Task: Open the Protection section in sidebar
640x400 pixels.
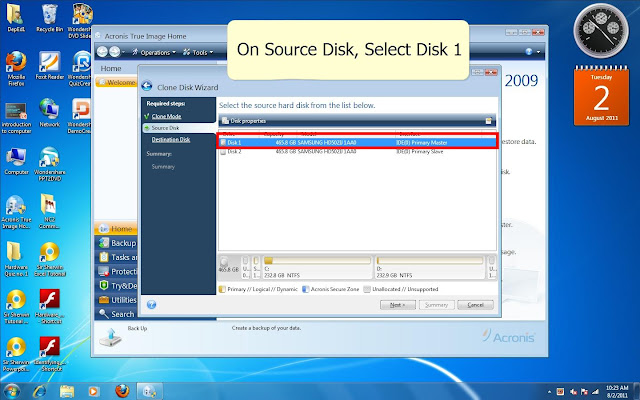Action: (x=116, y=272)
